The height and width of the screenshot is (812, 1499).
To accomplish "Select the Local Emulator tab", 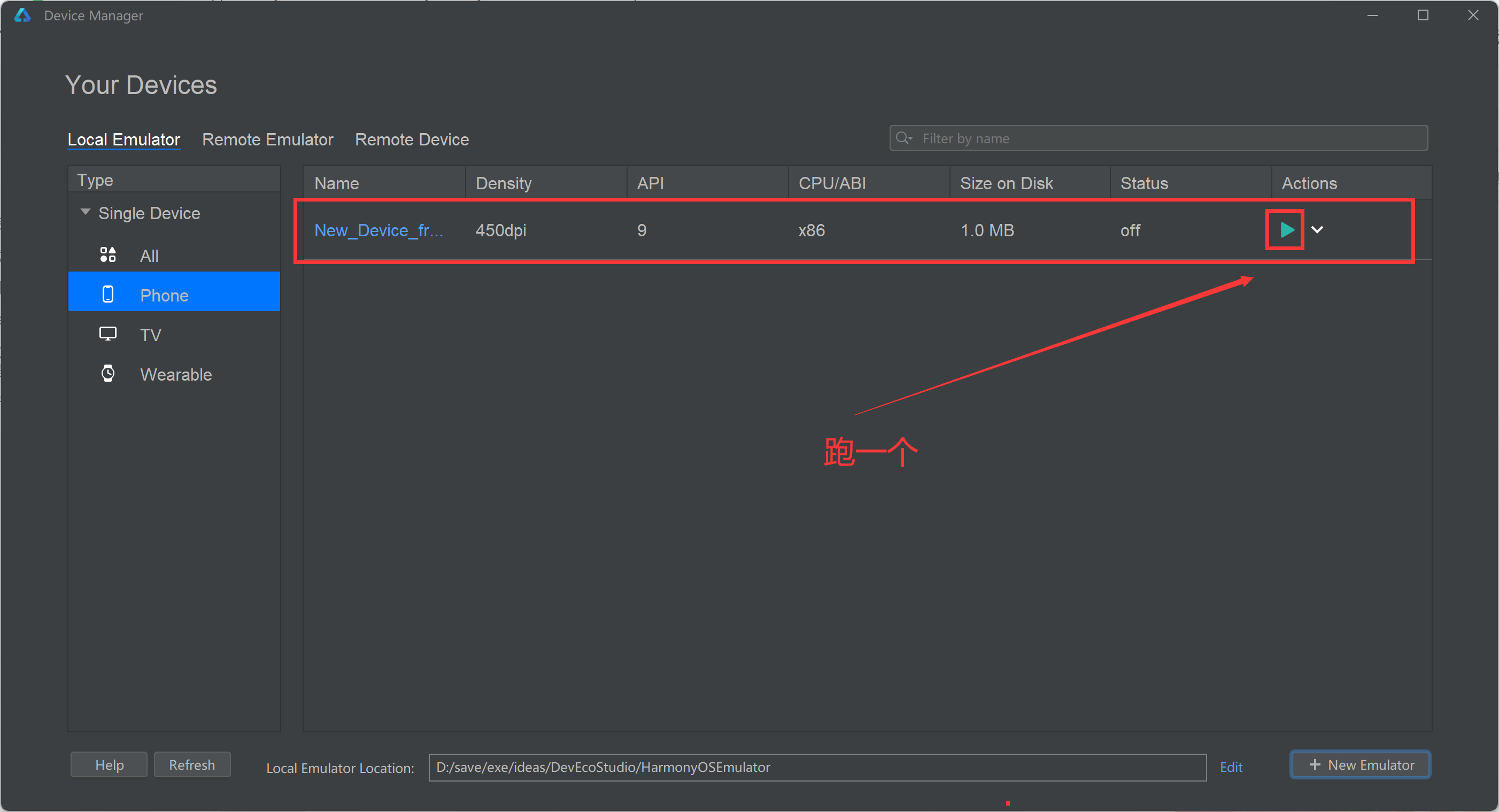I will pos(123,140).
